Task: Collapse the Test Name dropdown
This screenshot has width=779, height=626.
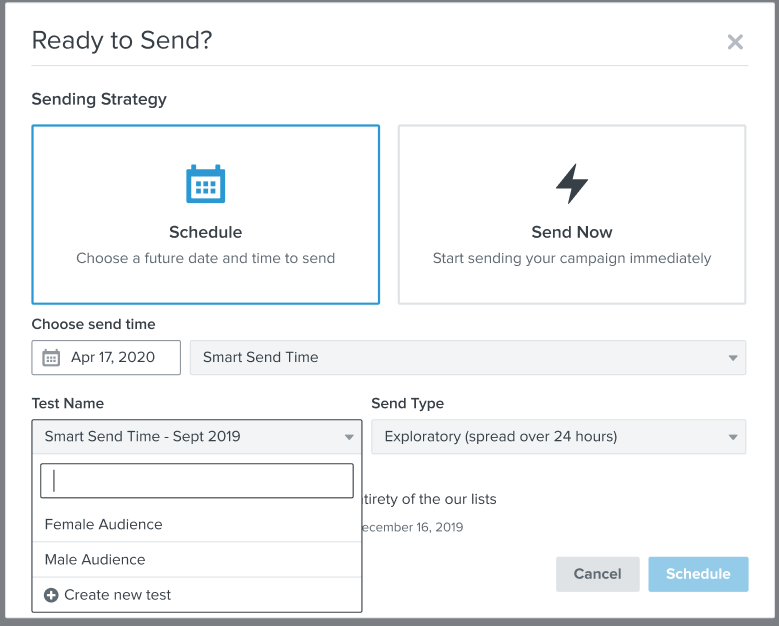Action: (x=349, y=437)
